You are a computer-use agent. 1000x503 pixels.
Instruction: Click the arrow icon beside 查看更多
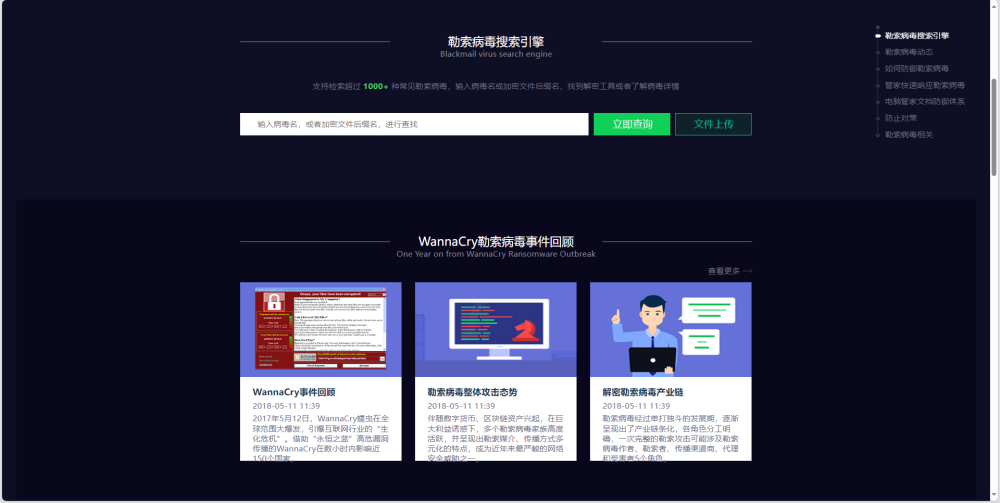[x=747, y=271]
